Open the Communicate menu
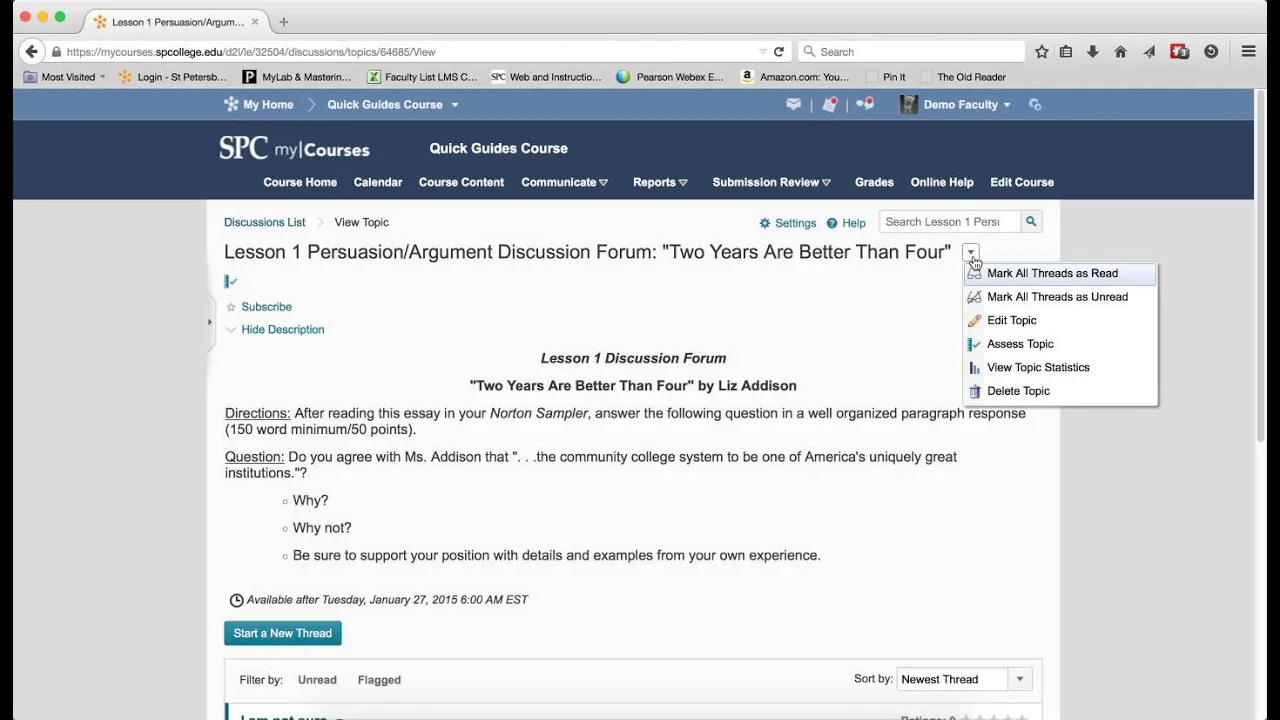This screenshot has width=1280, height=720. click(564, 182)
